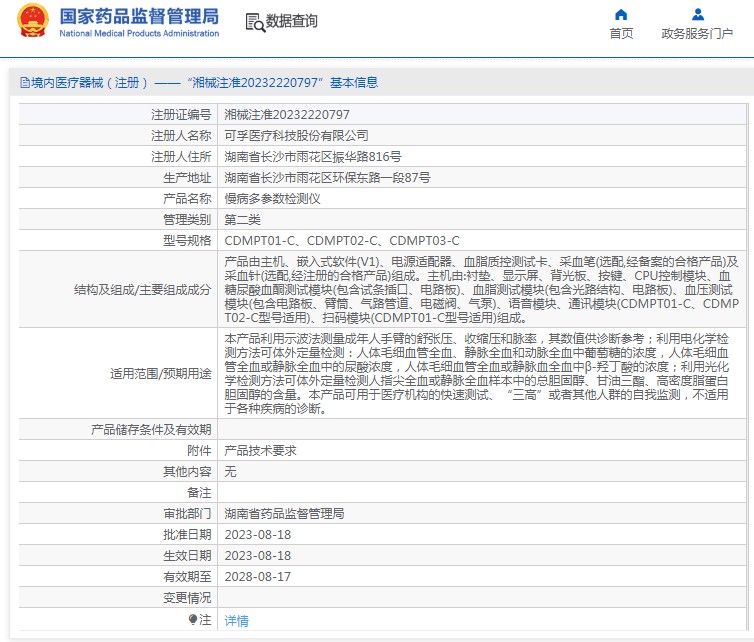Click the 注册证编号 row label
The width and height of the screenshot is (754, 642).
(181, 114)
